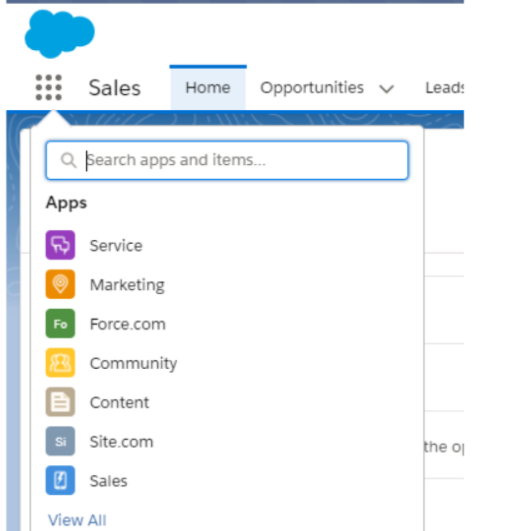Viewport: 507px width, 531px height.
Task: Click the gray Site.com app icon
Action: pyautogui.click(x=60, y=441)
